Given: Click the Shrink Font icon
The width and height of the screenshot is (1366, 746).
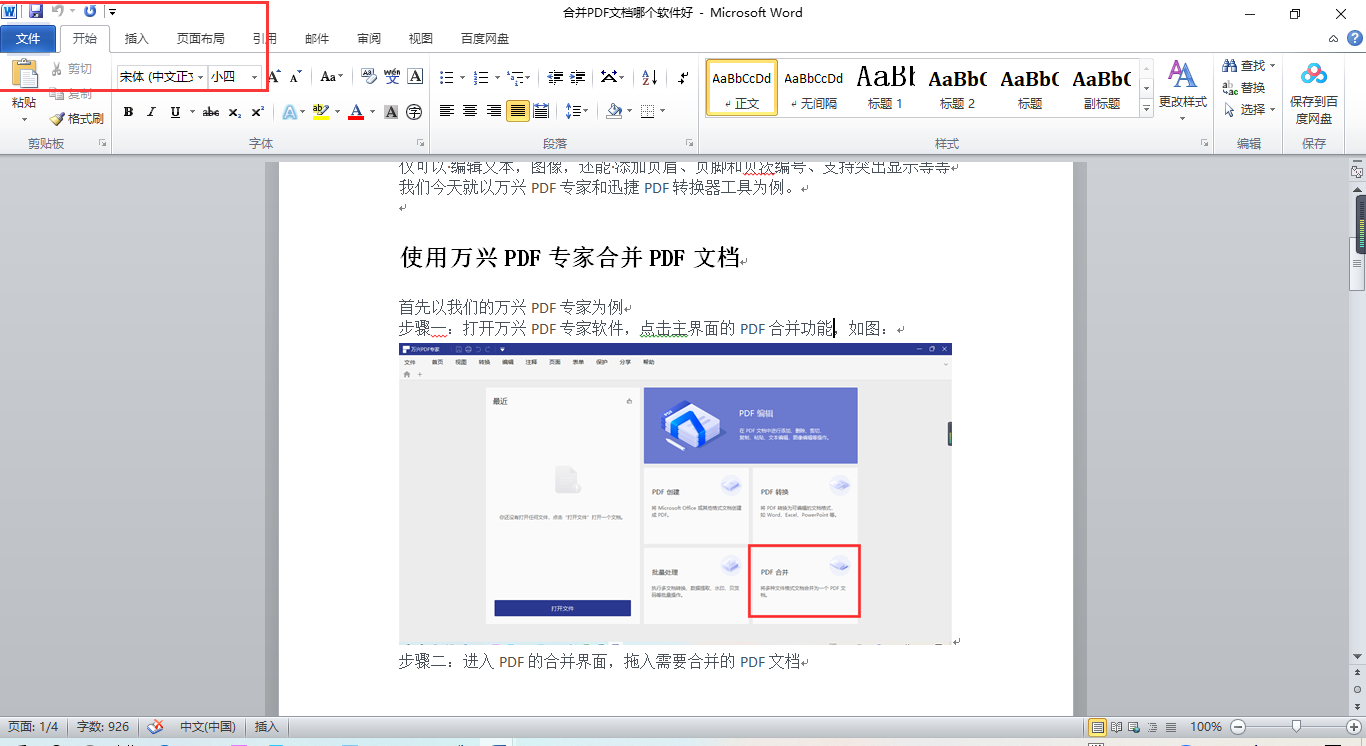Looking at the screenshot, I should 295,76.
